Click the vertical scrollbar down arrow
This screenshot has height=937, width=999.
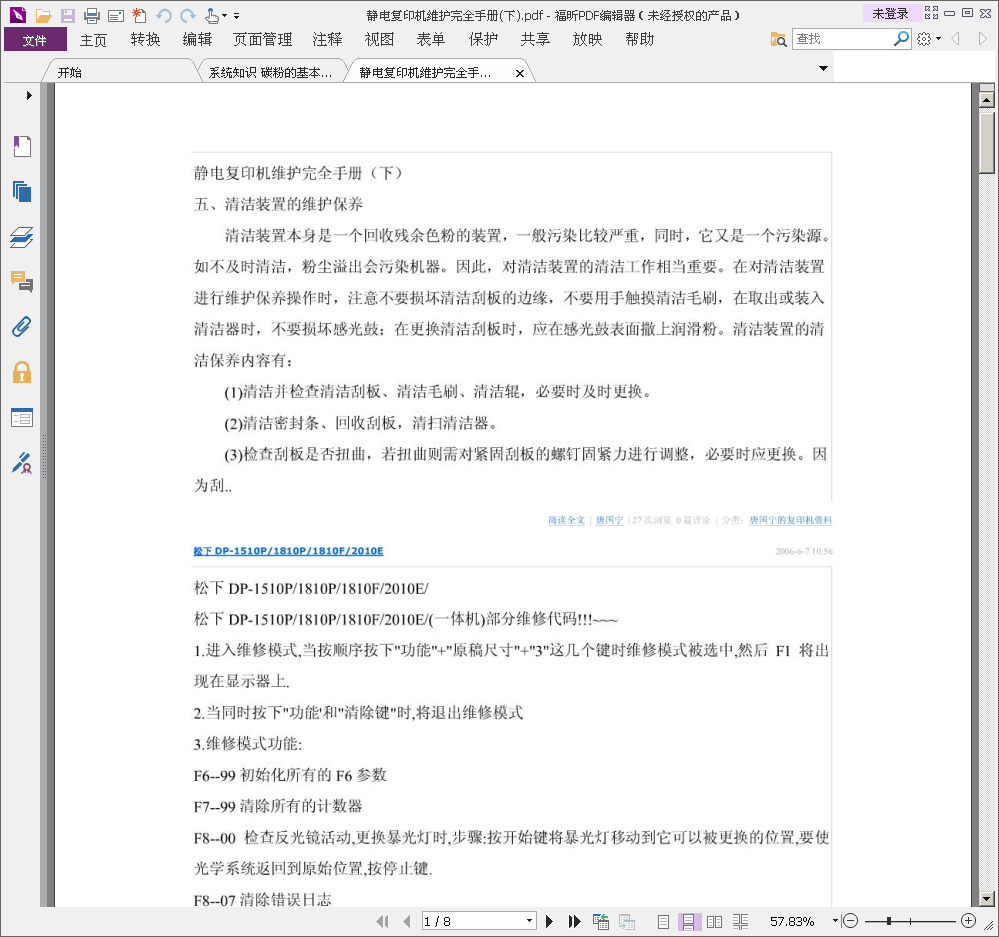[x=987, y=899]
